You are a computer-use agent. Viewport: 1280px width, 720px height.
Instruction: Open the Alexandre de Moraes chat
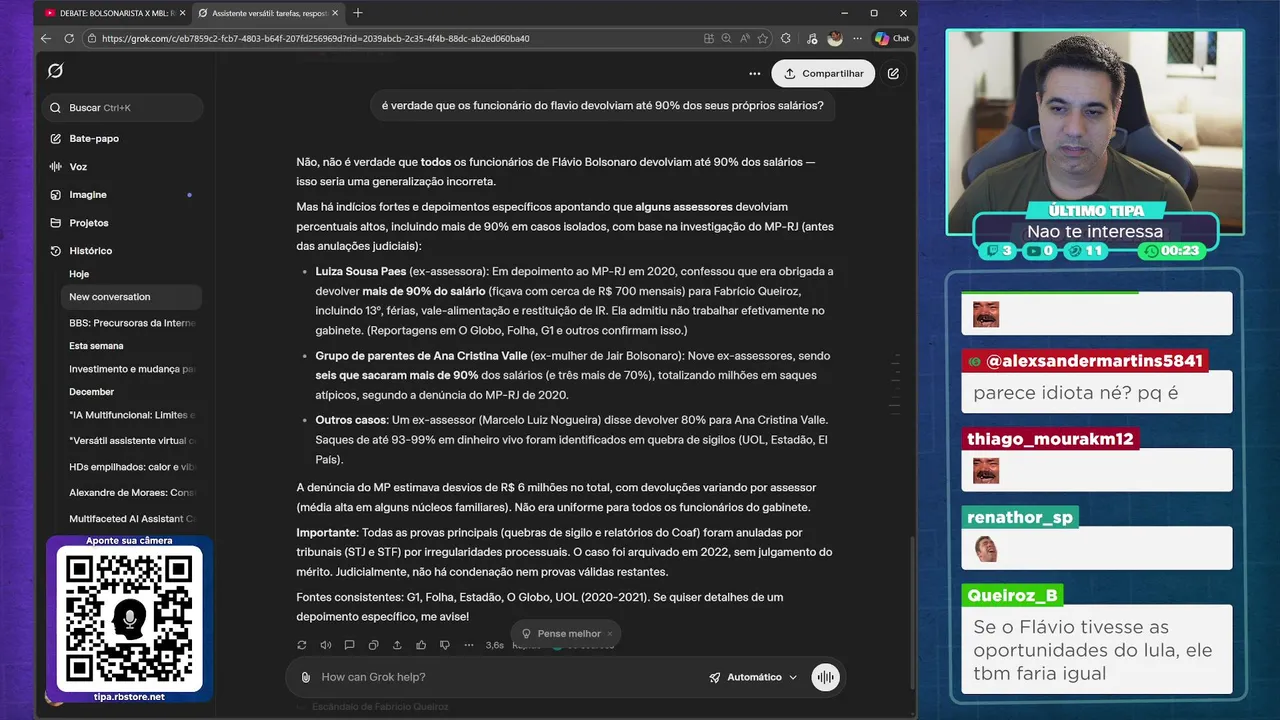click(x=130, y=493)
